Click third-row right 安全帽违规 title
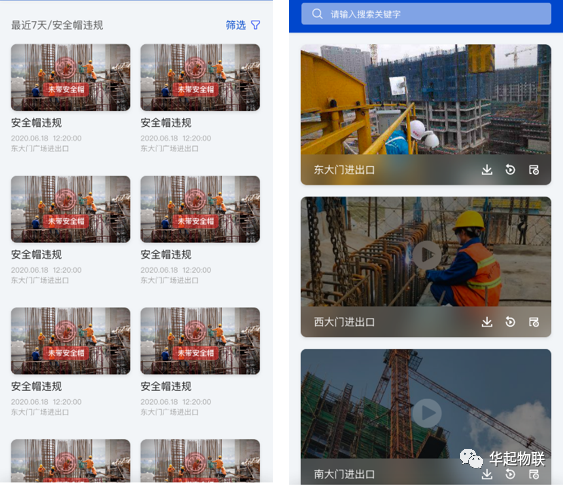 pyautogui.click(x=166, y=386)
